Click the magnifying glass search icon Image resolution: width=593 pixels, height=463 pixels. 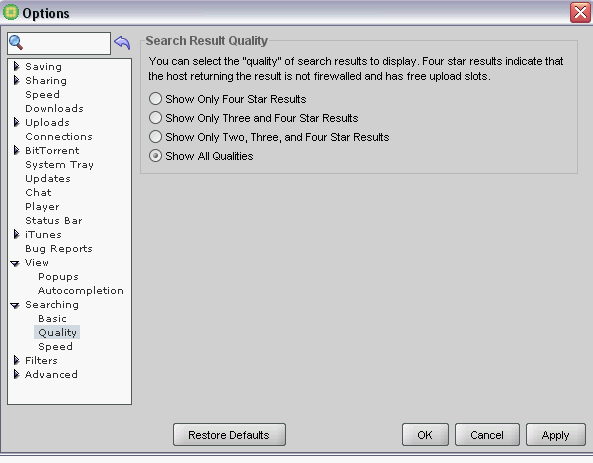coord(16,42)
